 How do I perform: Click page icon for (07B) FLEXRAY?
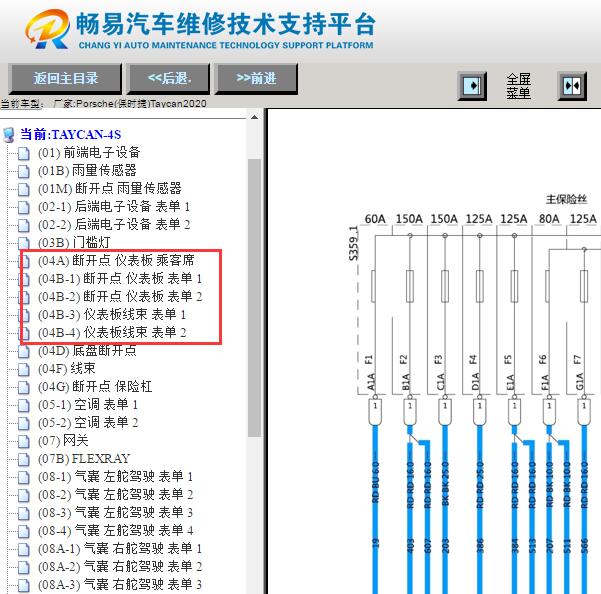(x=23, y=459)
